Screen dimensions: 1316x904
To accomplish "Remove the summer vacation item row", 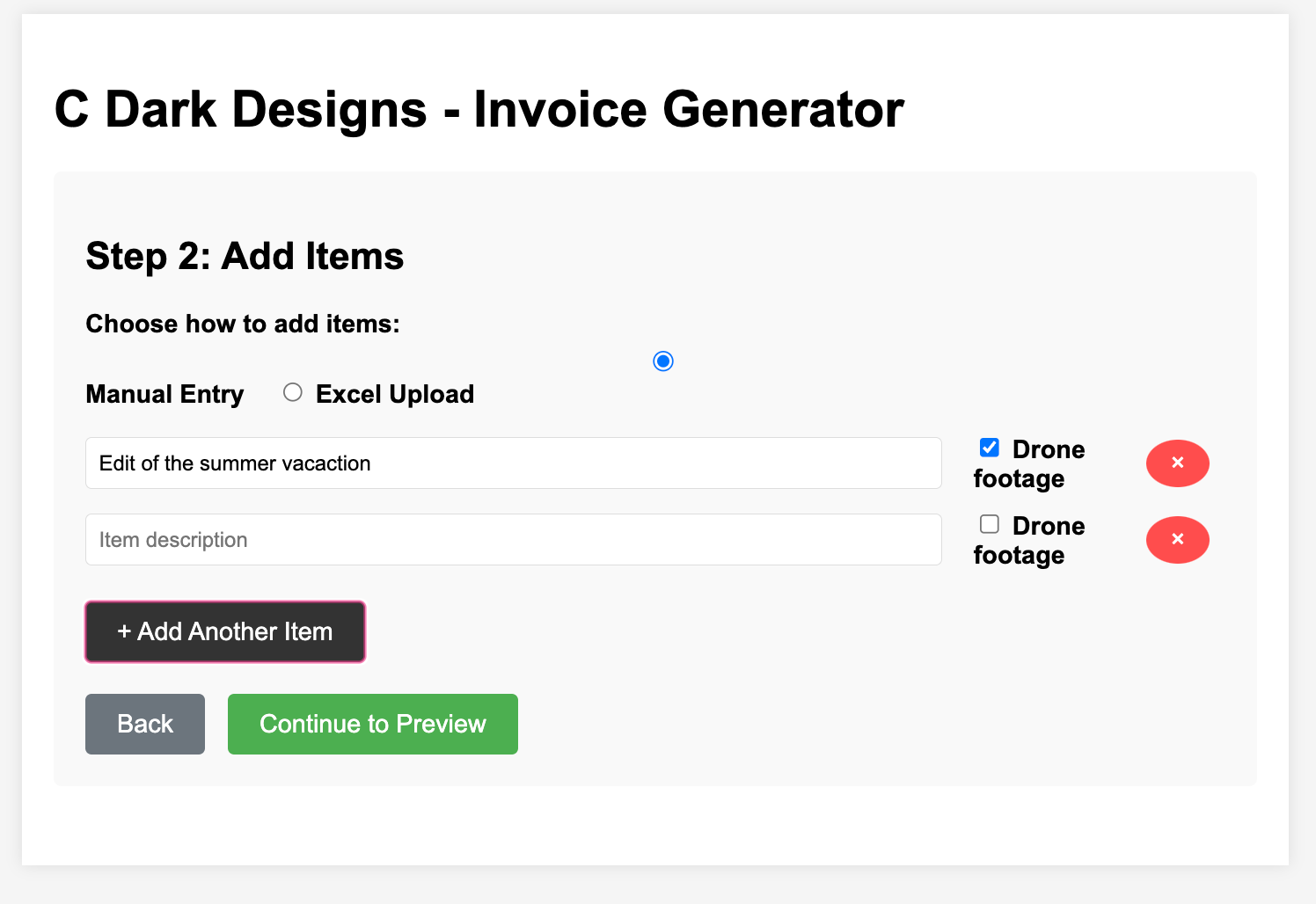I will click(1177, 463).
